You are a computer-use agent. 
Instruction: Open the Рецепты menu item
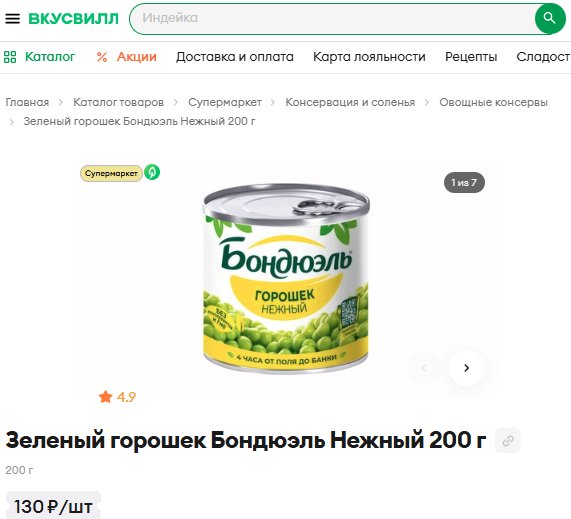click(471, 57)
